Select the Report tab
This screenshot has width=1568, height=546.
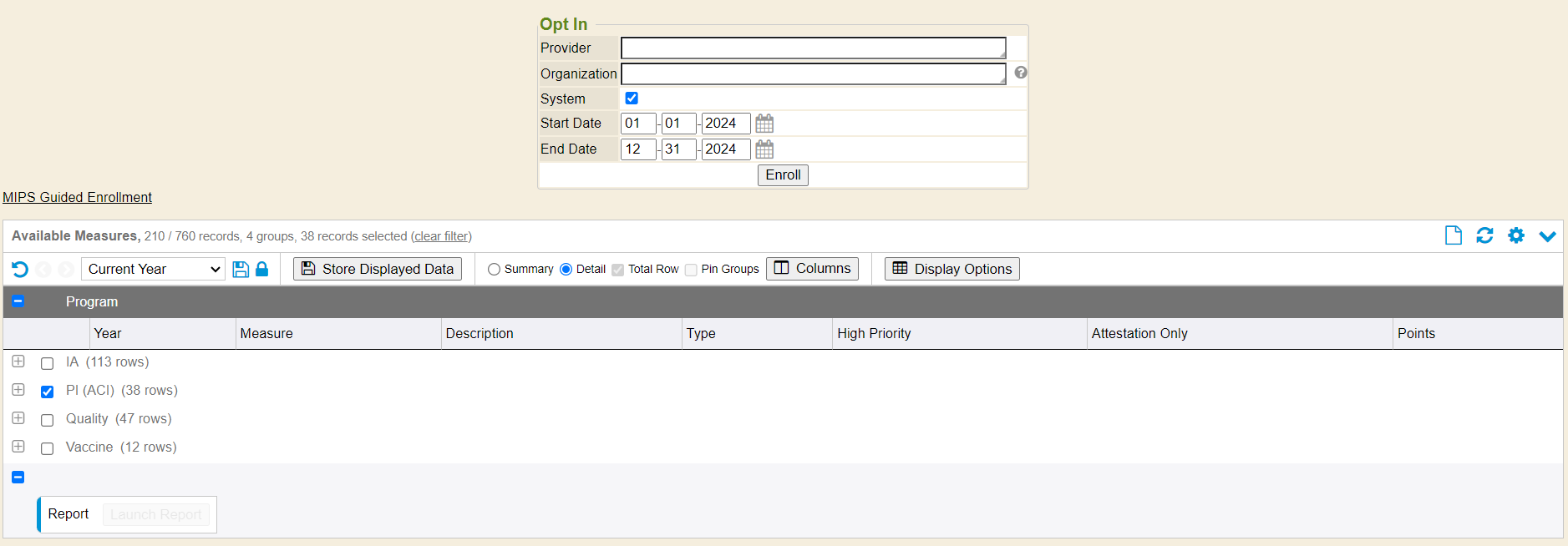point(69,514)
